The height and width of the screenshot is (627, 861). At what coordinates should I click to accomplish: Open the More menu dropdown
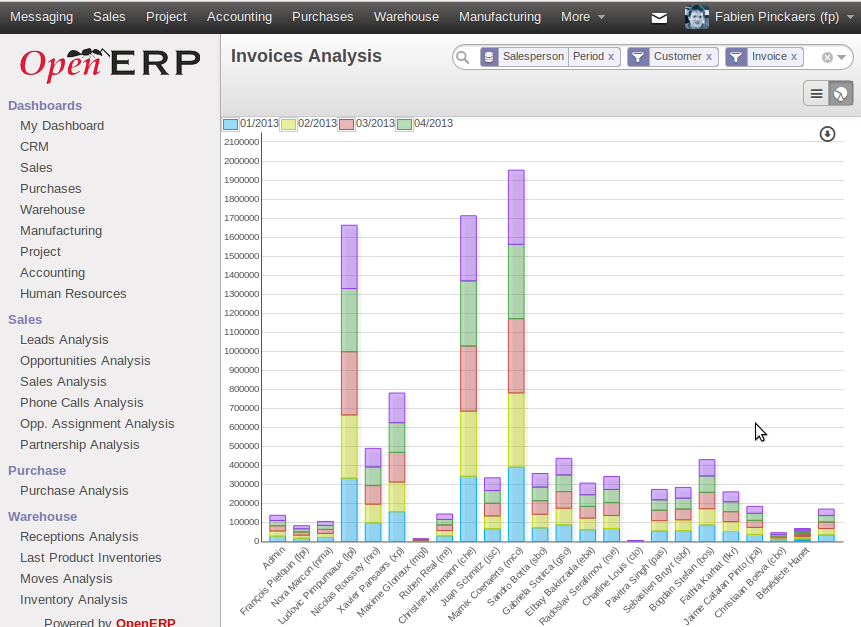pyautogui.click(x=582, y=17)
